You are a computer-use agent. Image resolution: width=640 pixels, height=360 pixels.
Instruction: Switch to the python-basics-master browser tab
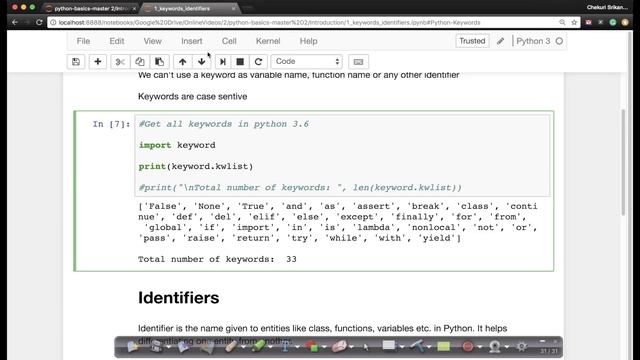point(91,8)
